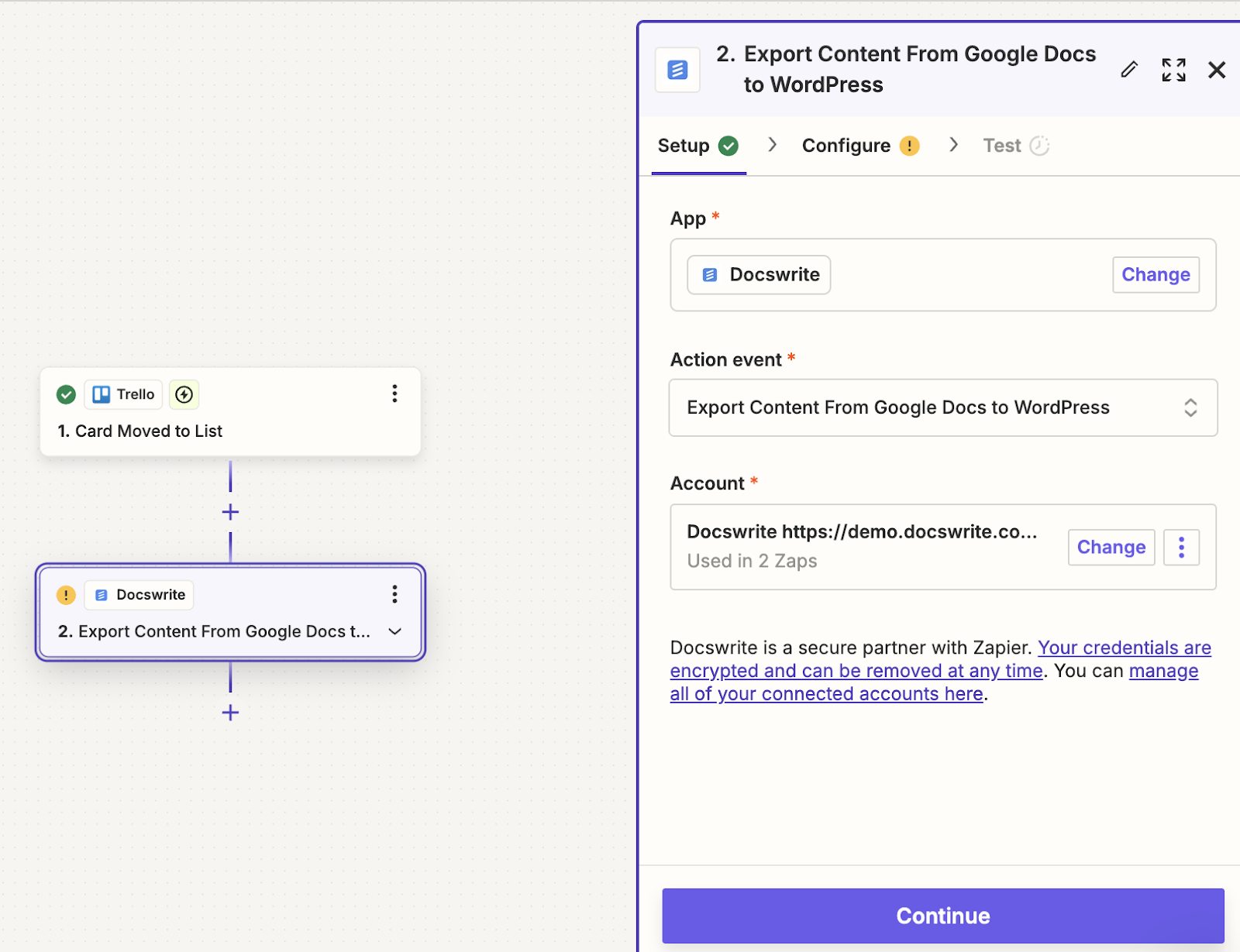Change the selected Docswrite app
Viewport: 1240px width, 952px height.
(x=1155, y=275)
